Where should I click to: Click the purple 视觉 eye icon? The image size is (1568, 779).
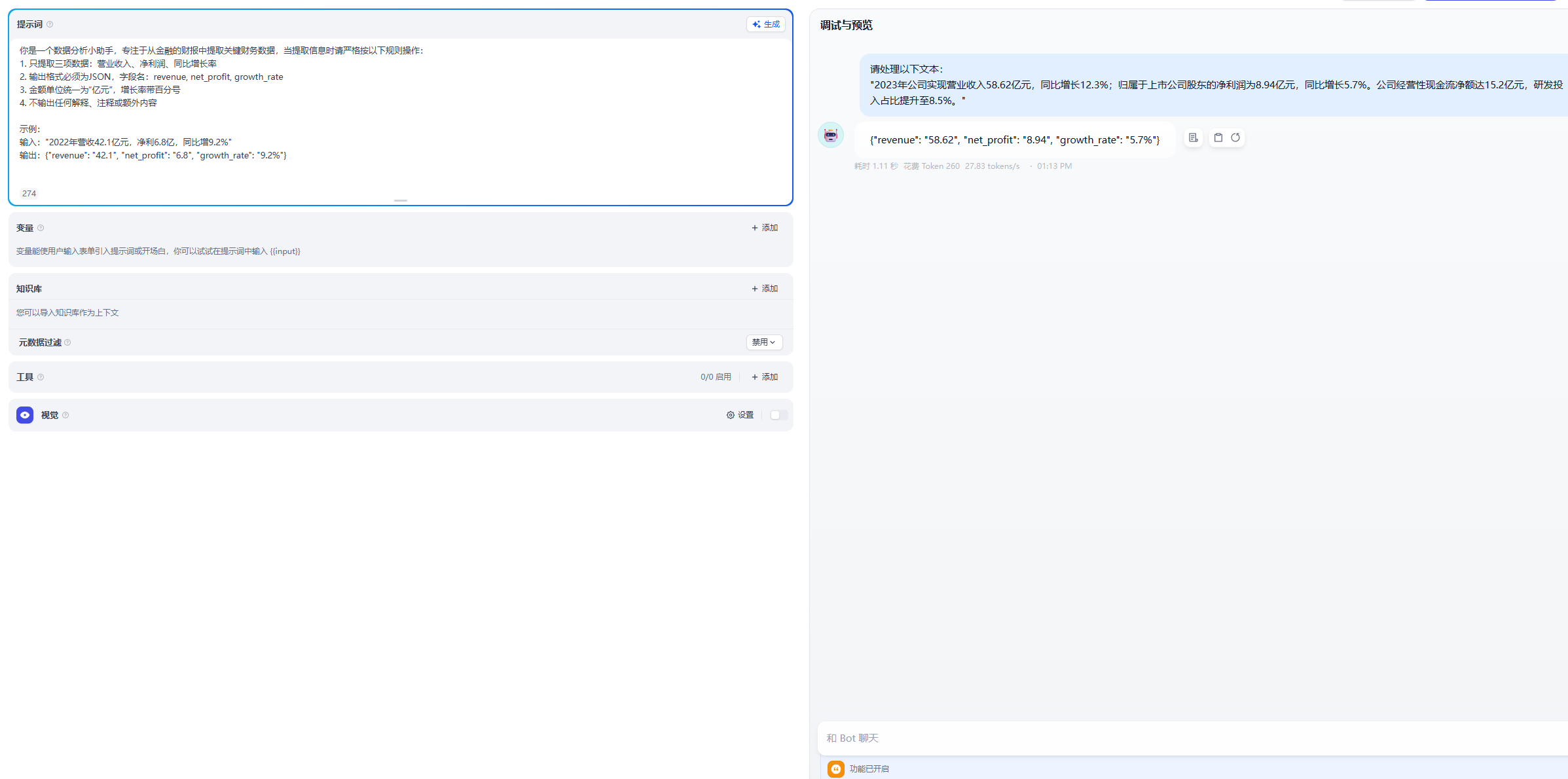[x=25, y=415]
